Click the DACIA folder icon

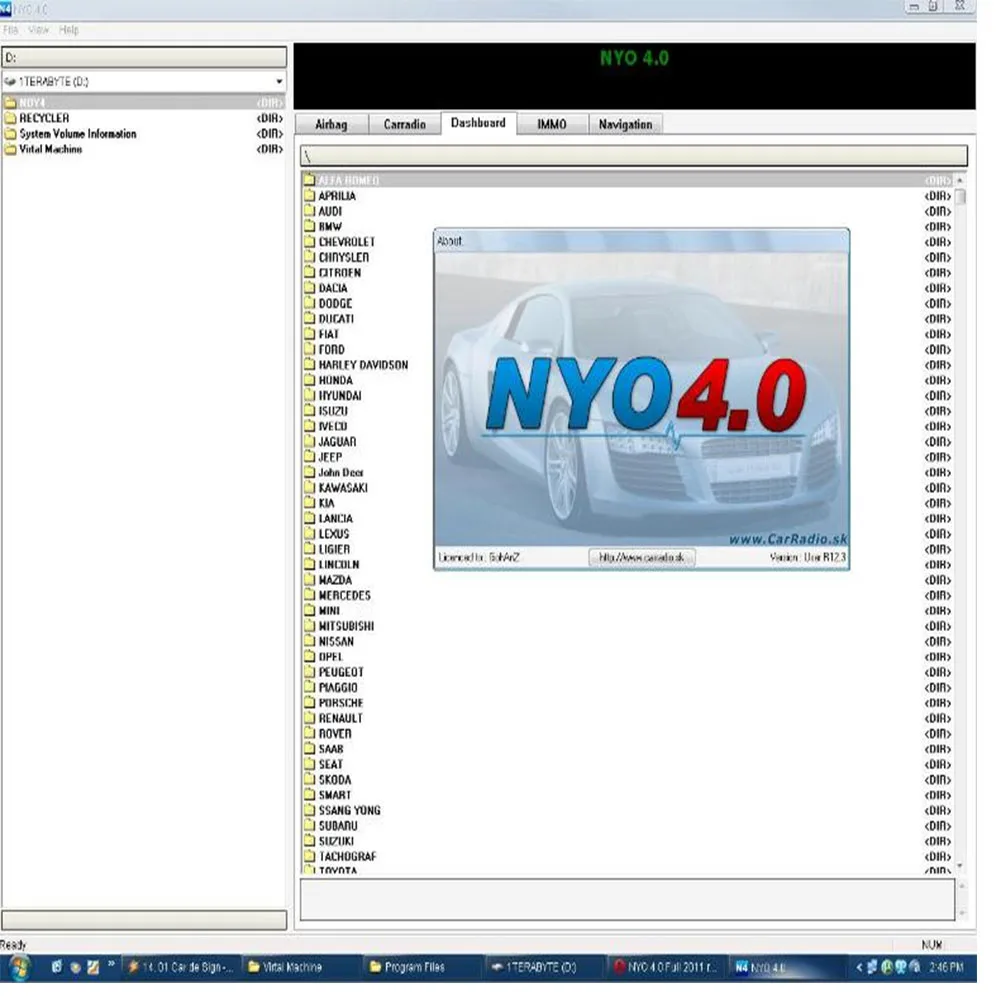309,288
